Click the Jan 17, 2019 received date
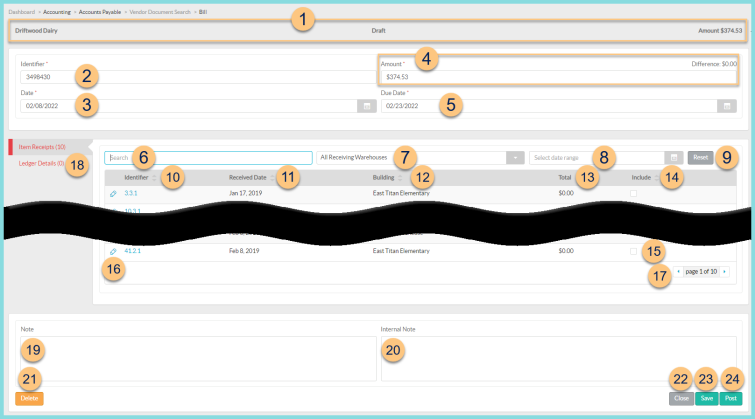Screen dimensions: 755x419 [x=246, y=193]
